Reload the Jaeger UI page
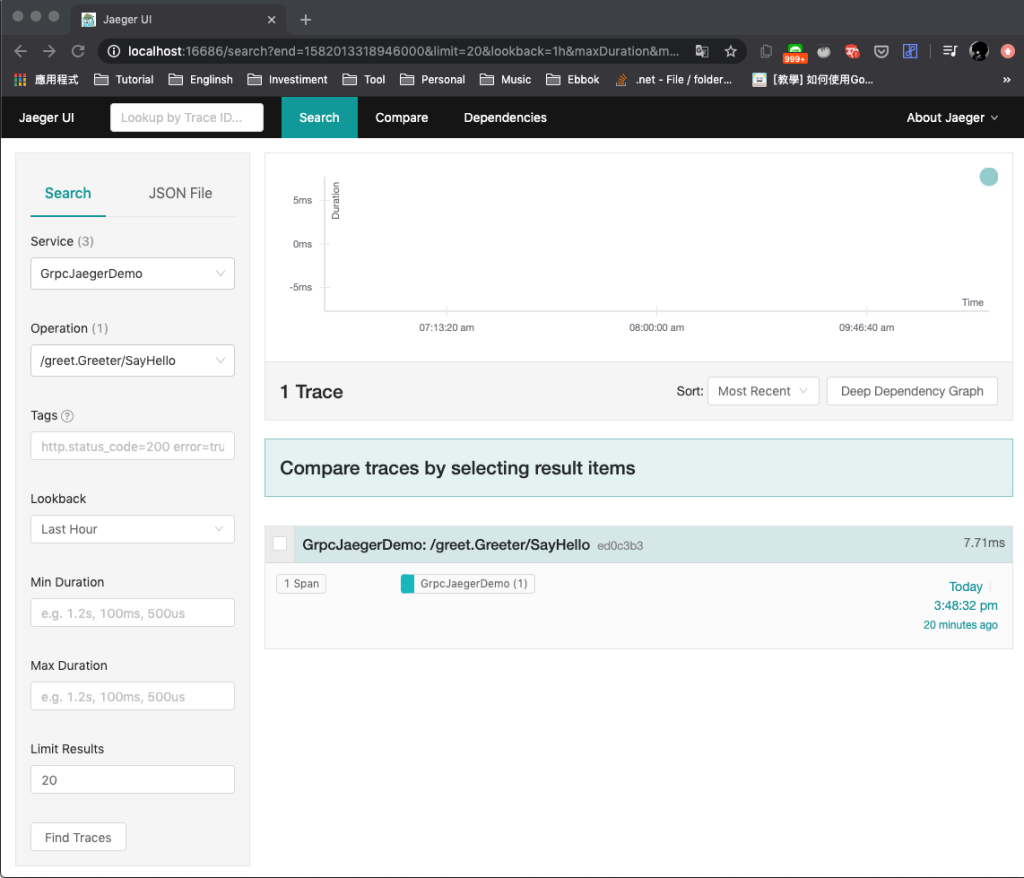 pos(78,51)
